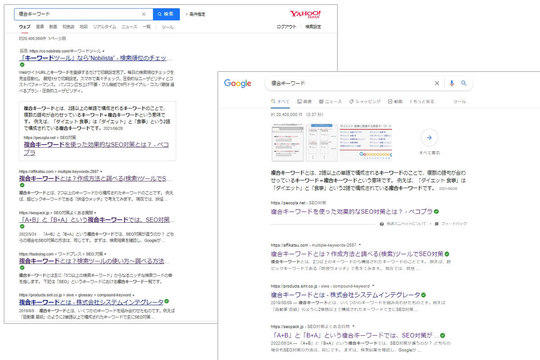Viewport: 540px width, 360px height.
Task: Click the green badge under Yahoo seopack.jp result
Action: [22, 226]
